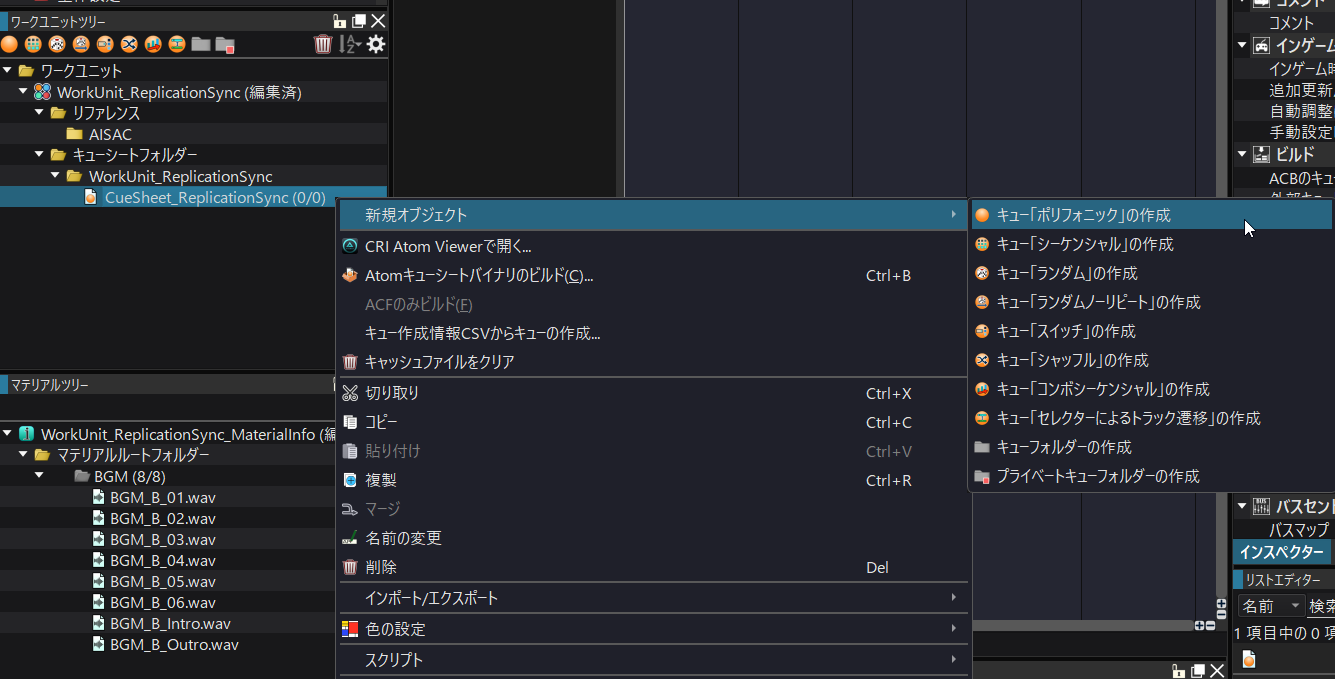The height and width of the screenshot is (679, 1335).
Task: Click the cue folder creation icon in the toolbar
Action: (200, 44)
